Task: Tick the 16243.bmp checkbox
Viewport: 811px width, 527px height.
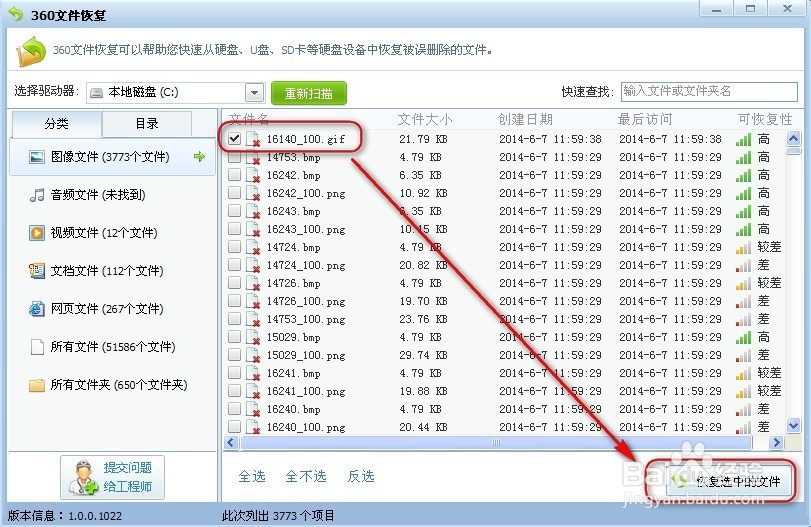Action: [234, 210]
